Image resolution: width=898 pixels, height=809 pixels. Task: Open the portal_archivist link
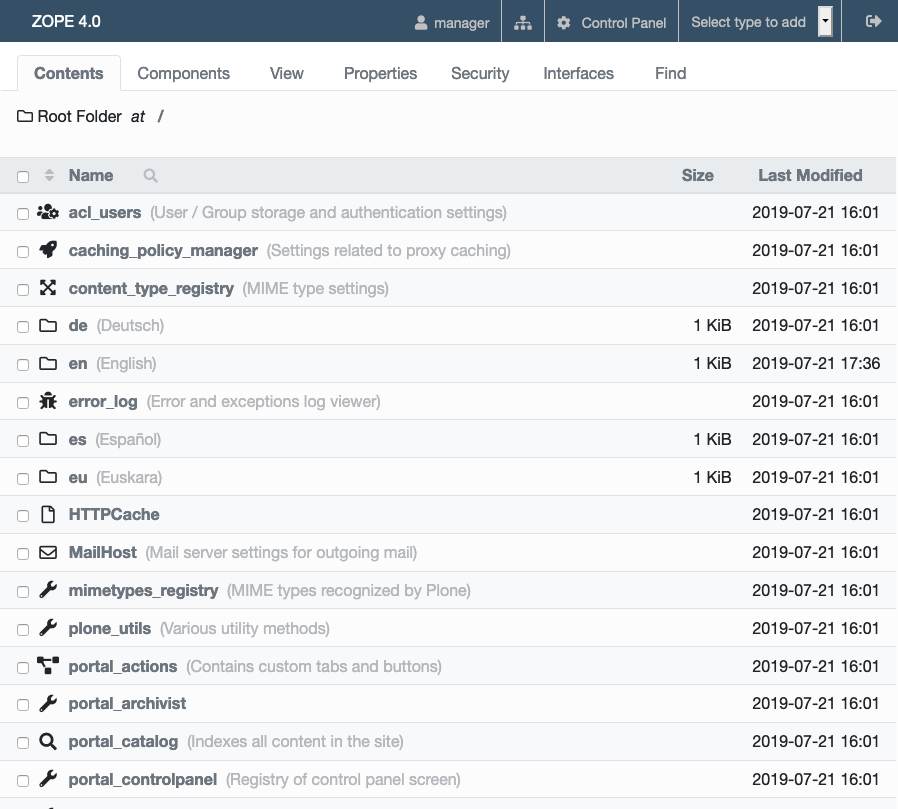click(127, 704)
